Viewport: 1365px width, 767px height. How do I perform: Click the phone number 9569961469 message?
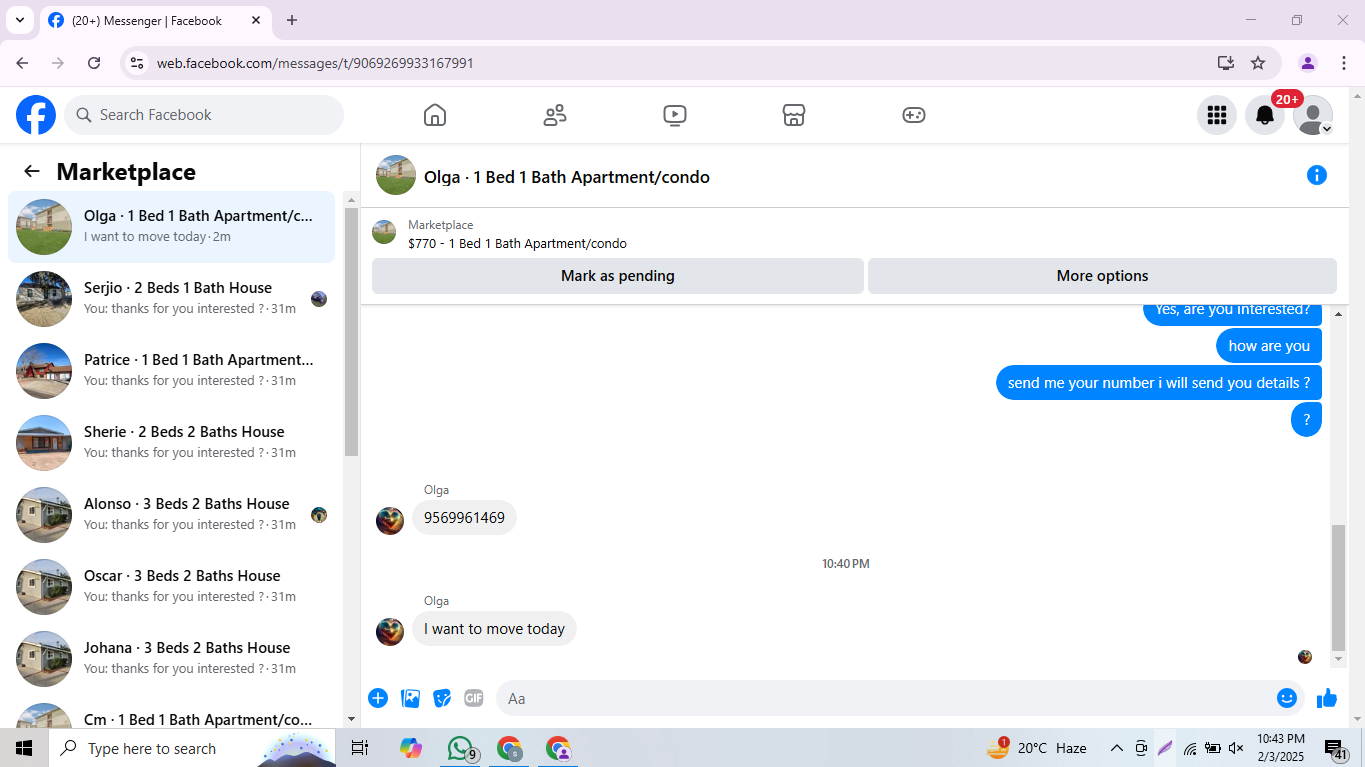click(x=464, y=518)
